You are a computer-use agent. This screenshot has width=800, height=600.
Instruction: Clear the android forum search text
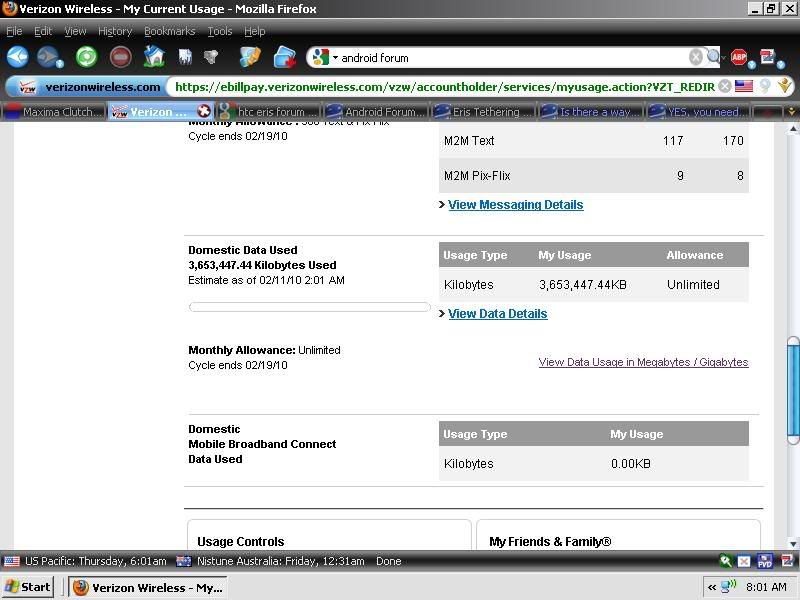[695, 57]
